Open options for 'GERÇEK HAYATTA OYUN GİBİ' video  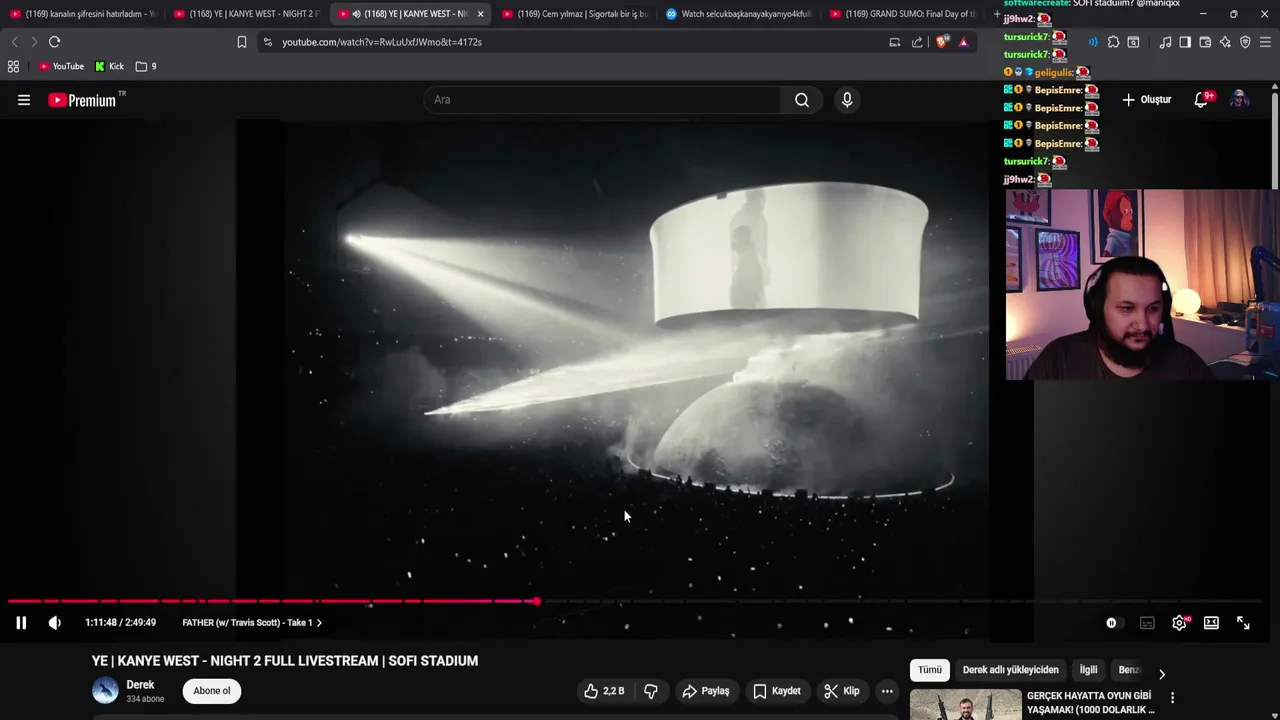click(1173, 698)
